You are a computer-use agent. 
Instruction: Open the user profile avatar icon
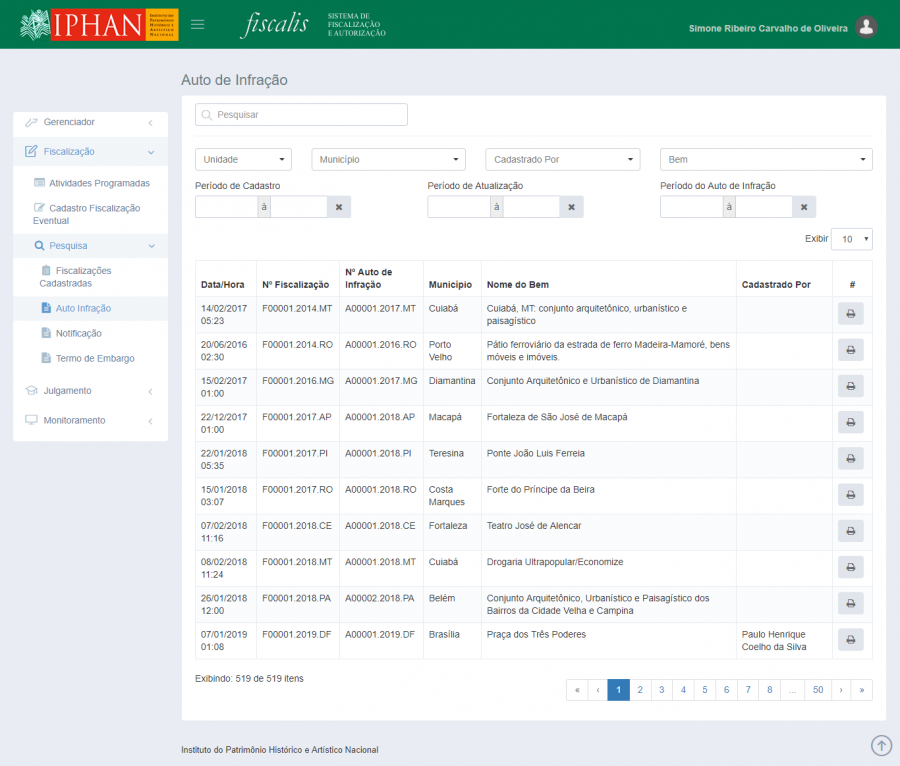pos(866,28)
